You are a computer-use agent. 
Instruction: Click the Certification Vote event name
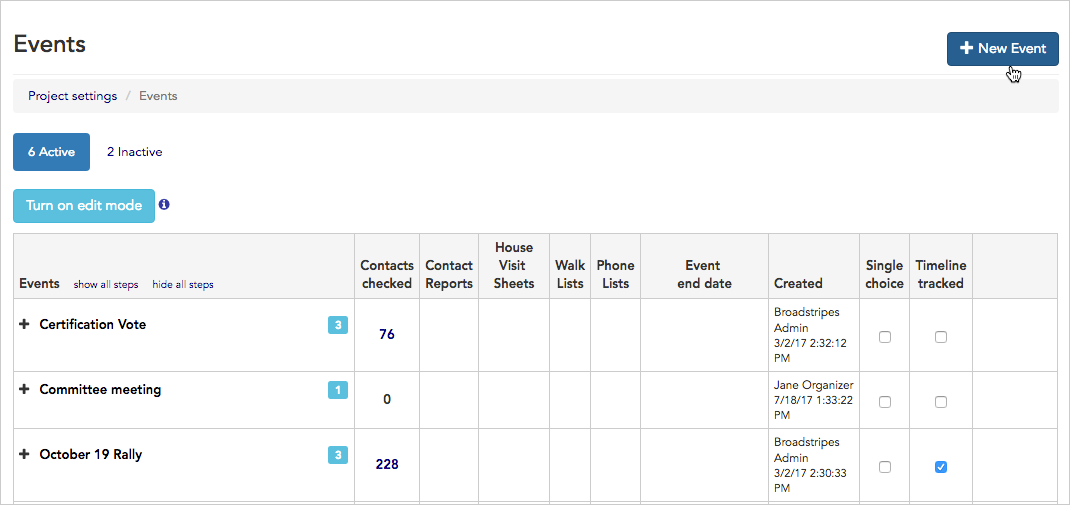93,325
